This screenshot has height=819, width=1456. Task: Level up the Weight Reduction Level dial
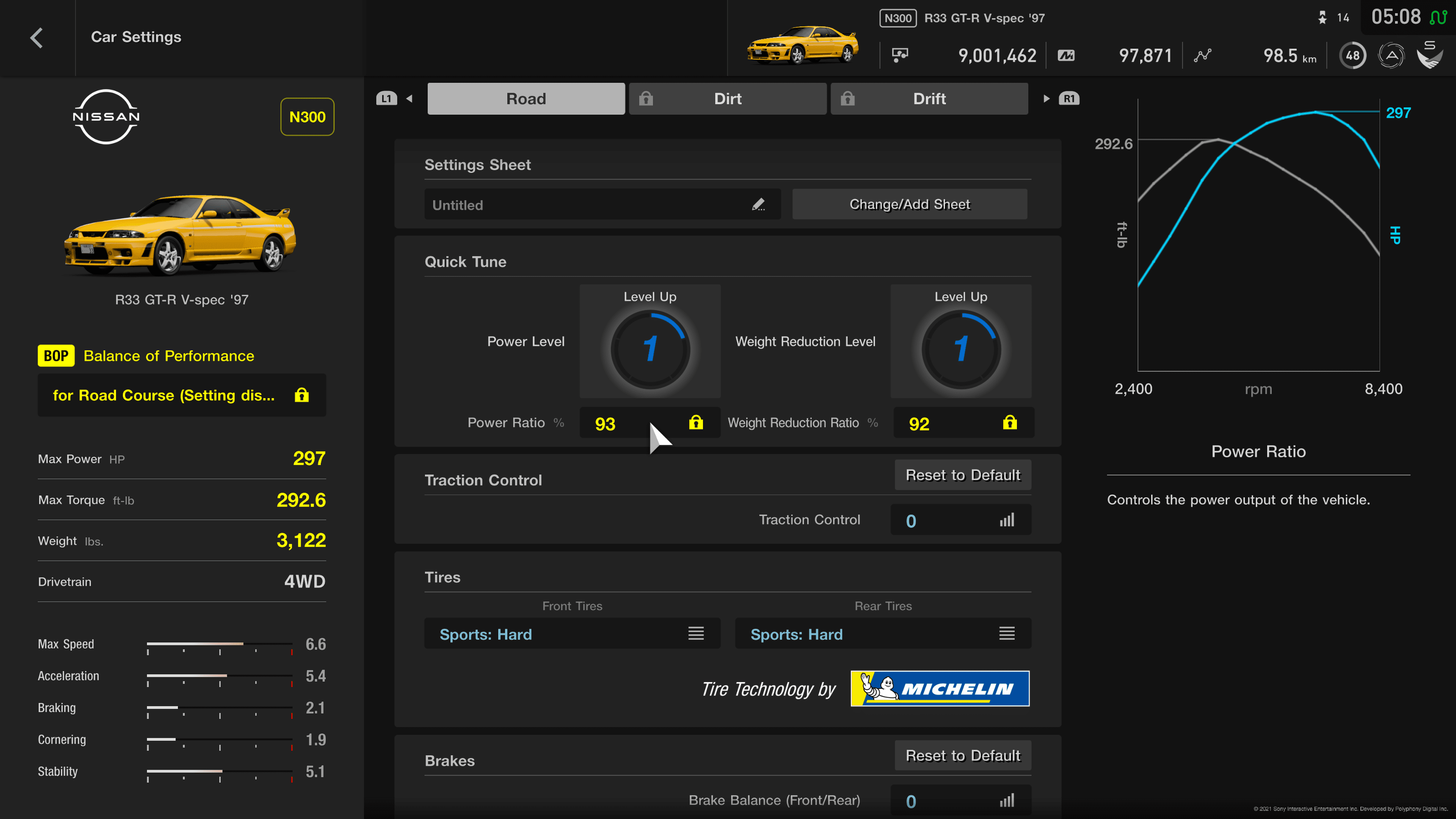pos(961,341)
